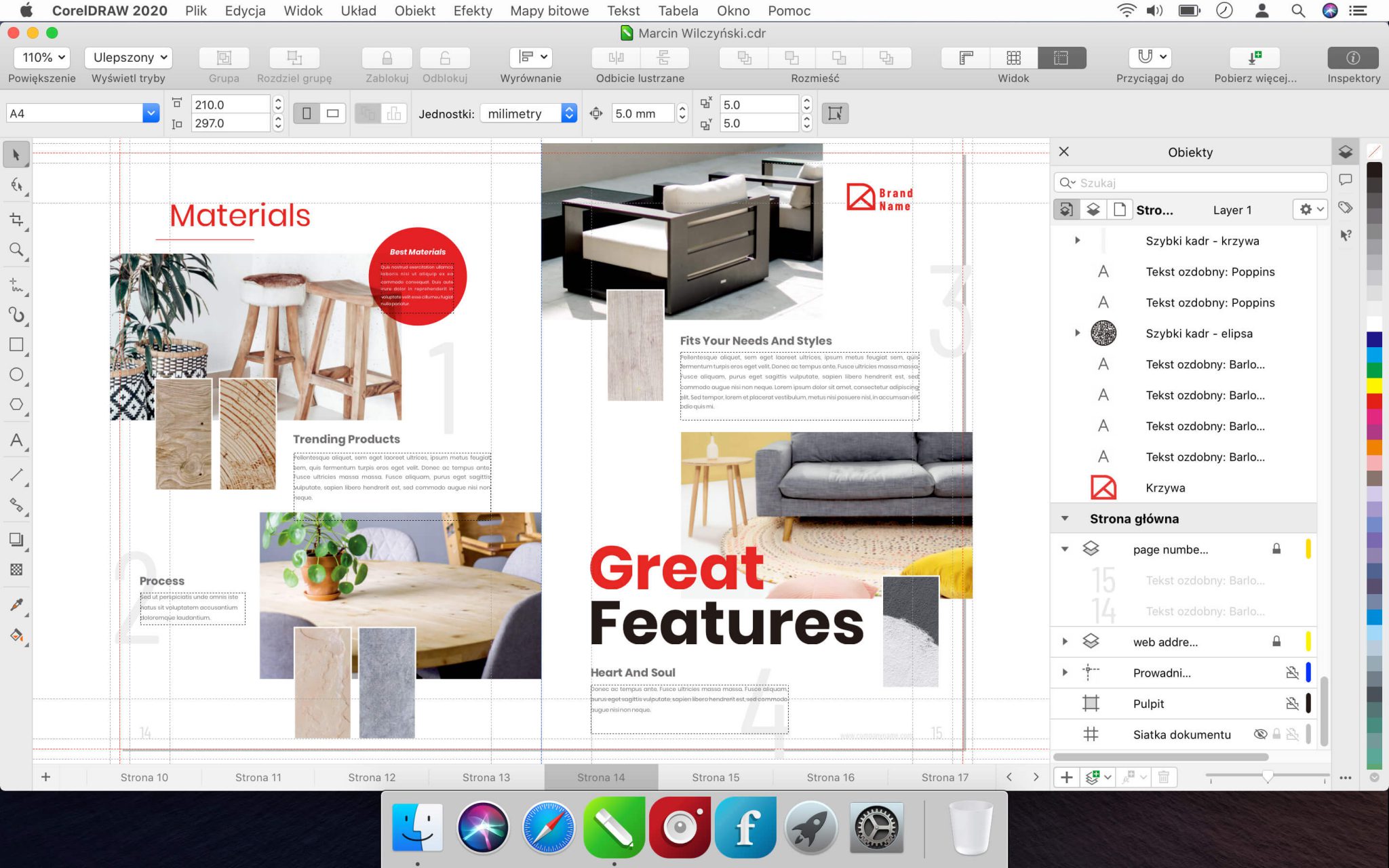This screenshot has height=868, width=1389.
Task: Hide Siatka dokumentu with its eye toggle
Action: pos(1261,734)
